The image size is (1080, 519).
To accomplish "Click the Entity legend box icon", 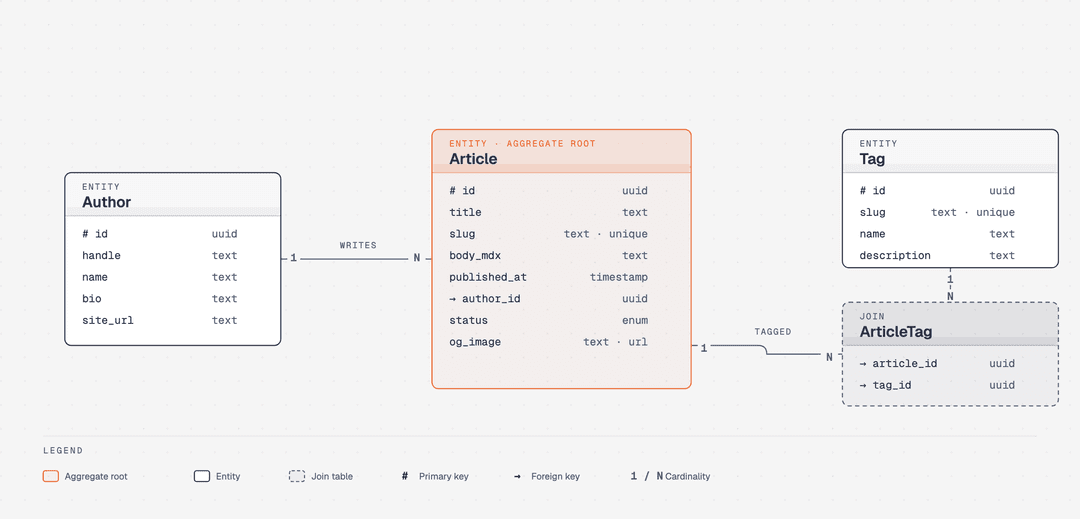I will pyautogui.click(x=202, y=476).
